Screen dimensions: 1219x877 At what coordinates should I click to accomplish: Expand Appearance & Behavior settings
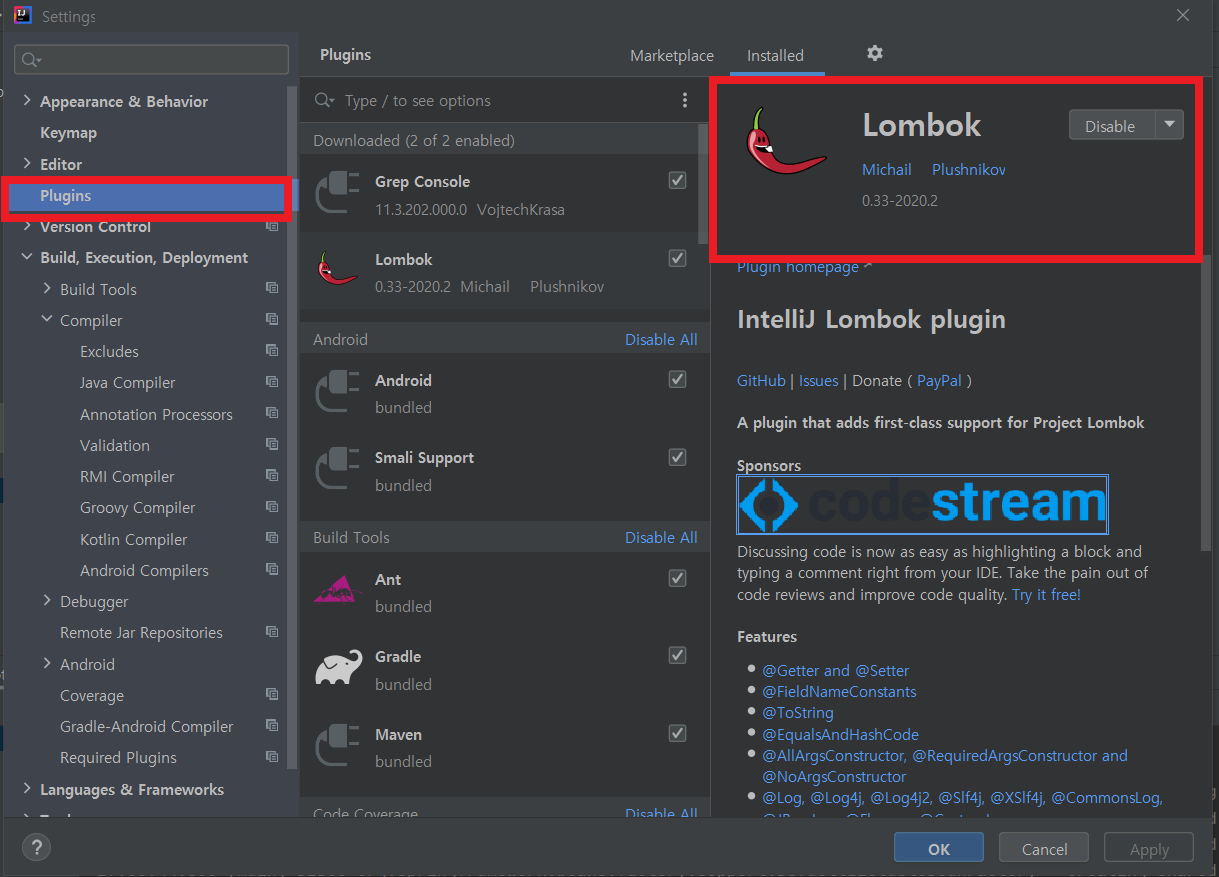(26, 101)
